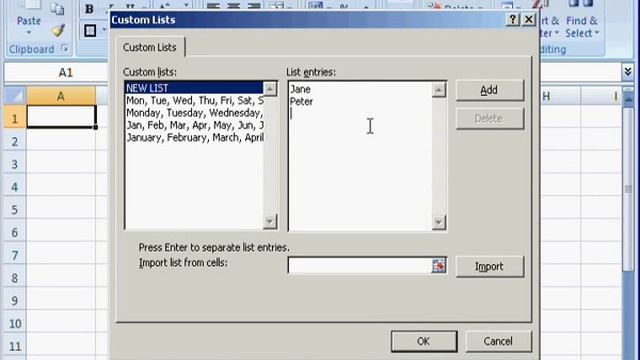The image size is (640, 360).
Task: Click cell A1 in the worksheet
Action: 61,117
